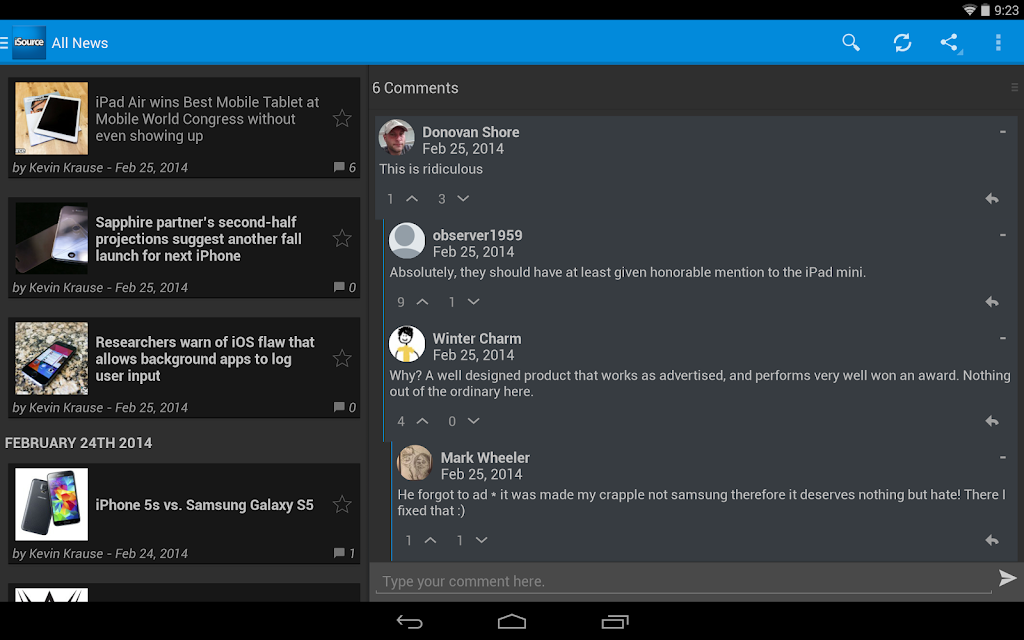View Mark Wheeler's avatar
This screenshot has width=1024, height=640.
click(x=415, y=462)
